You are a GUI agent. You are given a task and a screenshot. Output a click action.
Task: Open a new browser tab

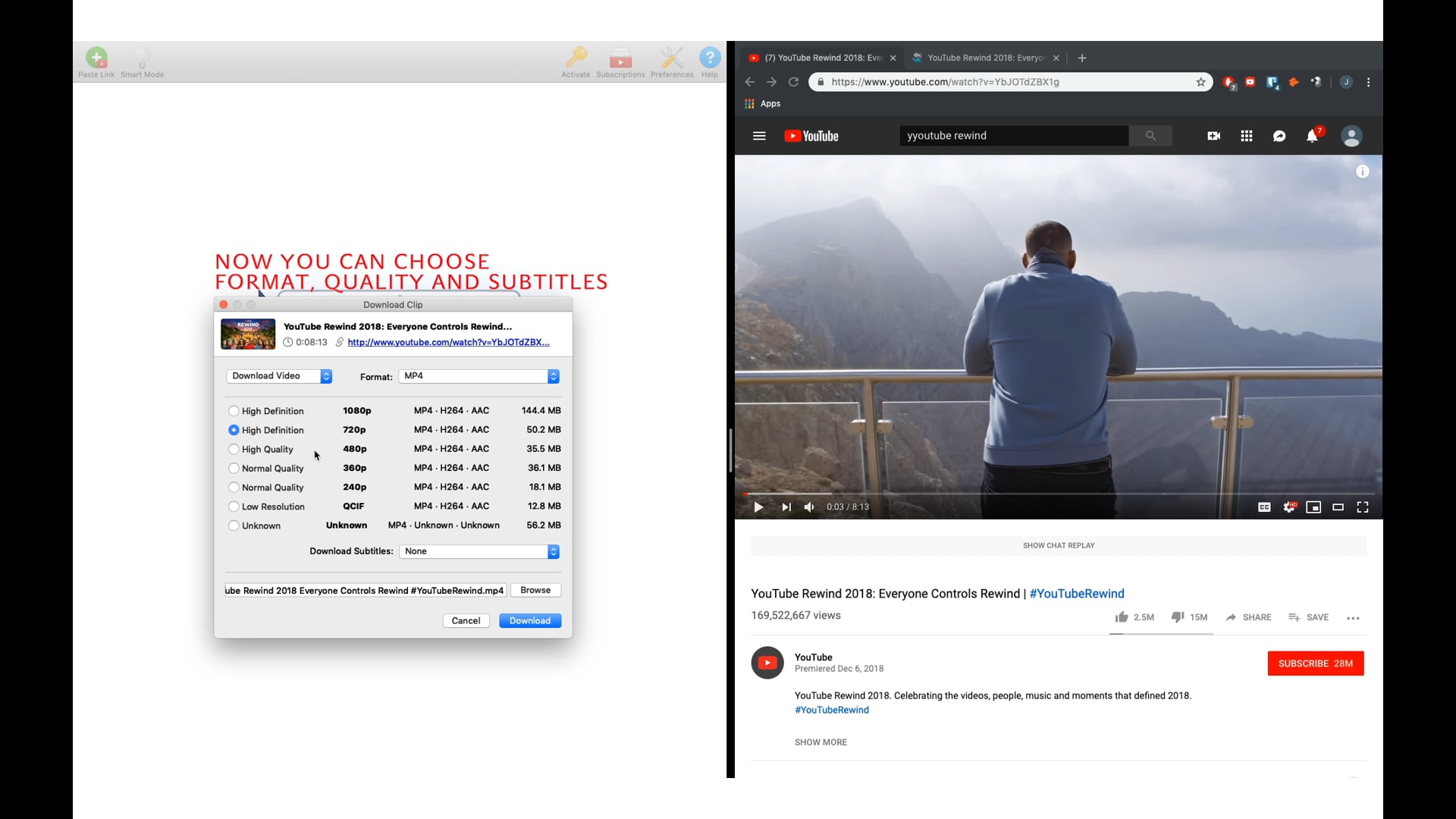point(1082,58)
